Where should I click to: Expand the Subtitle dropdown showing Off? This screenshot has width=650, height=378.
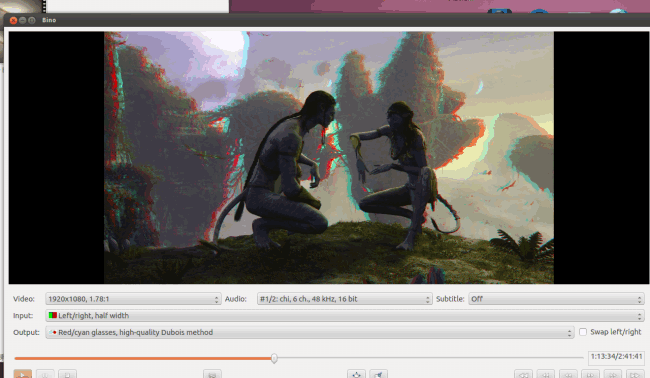[x=556, y=299]
